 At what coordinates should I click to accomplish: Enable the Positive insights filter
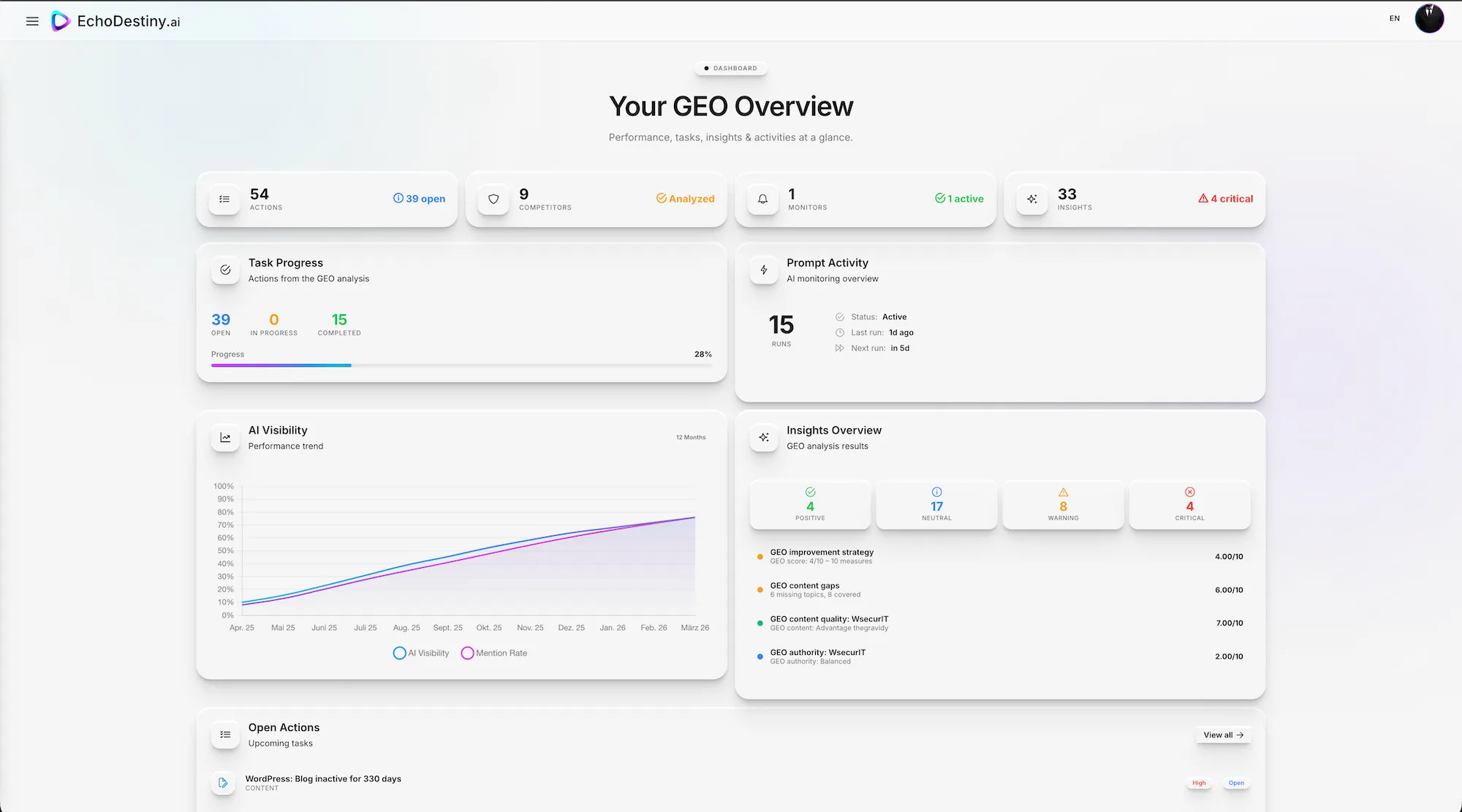[810, 504]
